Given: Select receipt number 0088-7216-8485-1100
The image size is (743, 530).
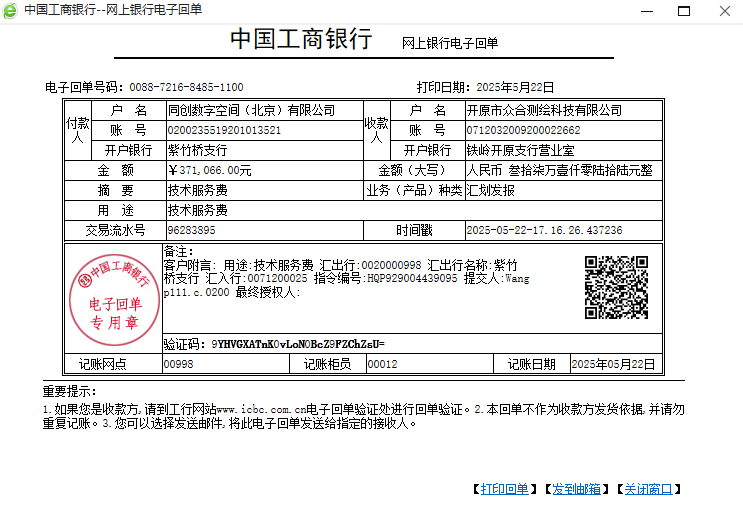Looking at the screenshot, I should (x=186, y=87).
